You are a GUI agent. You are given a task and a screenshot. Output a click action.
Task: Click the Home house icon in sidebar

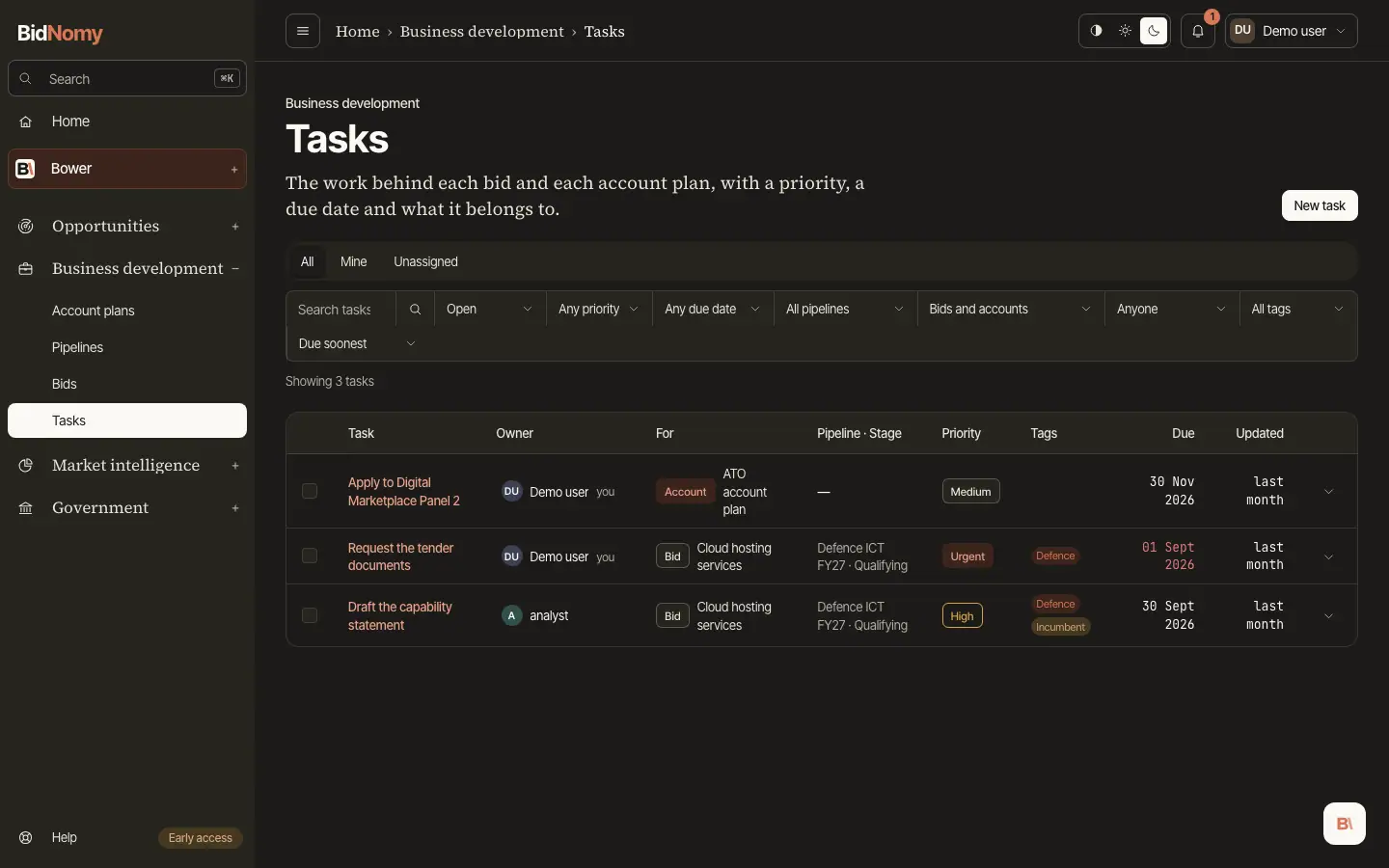(x=26, y=122)
